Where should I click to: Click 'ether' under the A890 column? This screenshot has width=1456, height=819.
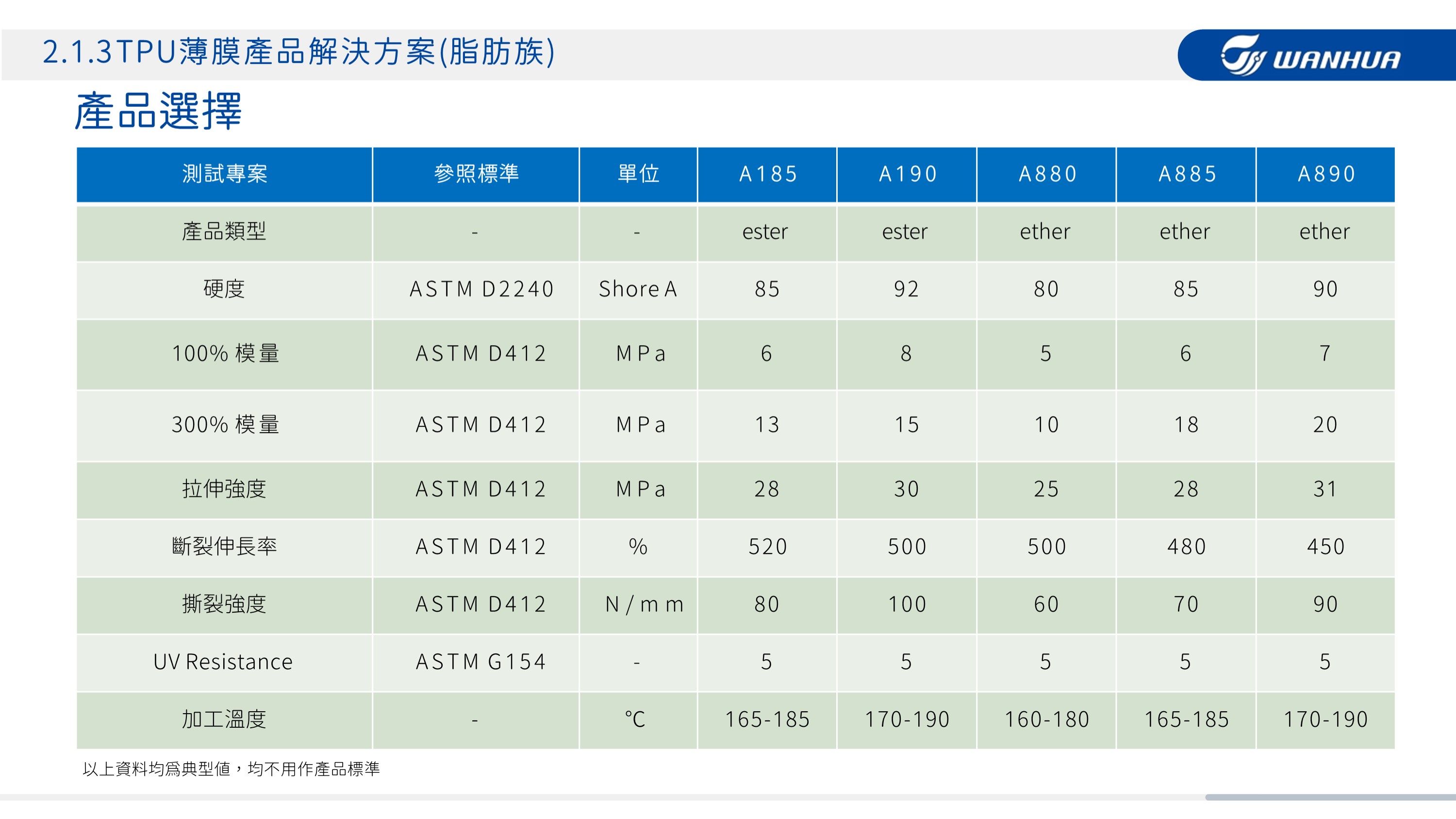pos(1324,232)
